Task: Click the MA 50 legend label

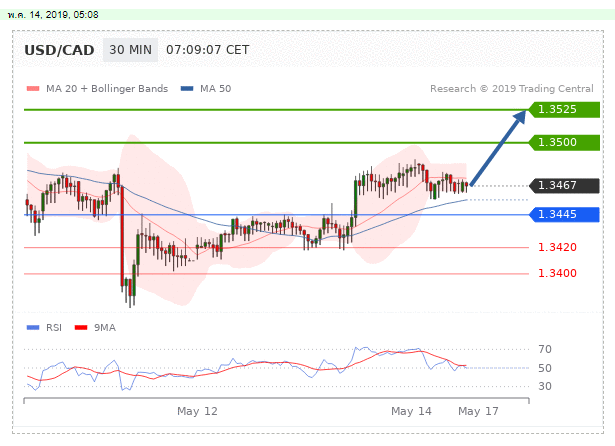Action: 216,89
